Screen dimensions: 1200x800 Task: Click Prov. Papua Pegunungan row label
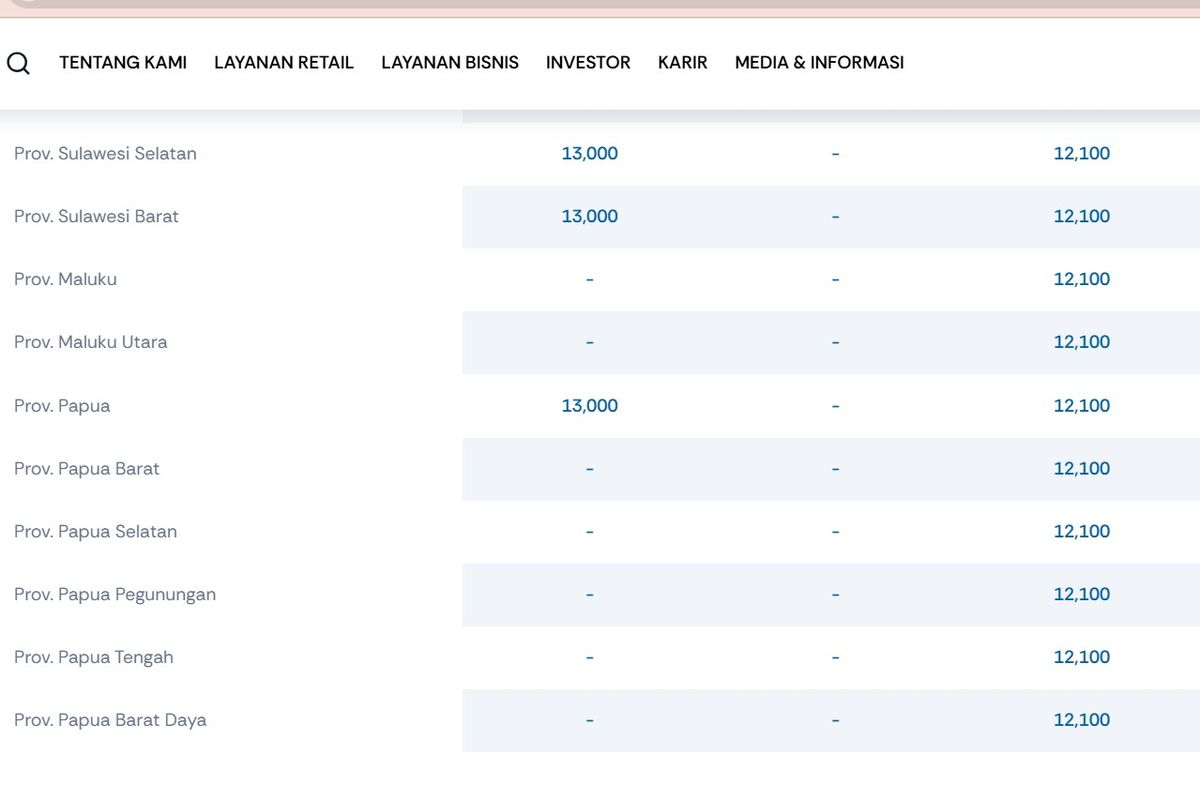pos(115,594)
